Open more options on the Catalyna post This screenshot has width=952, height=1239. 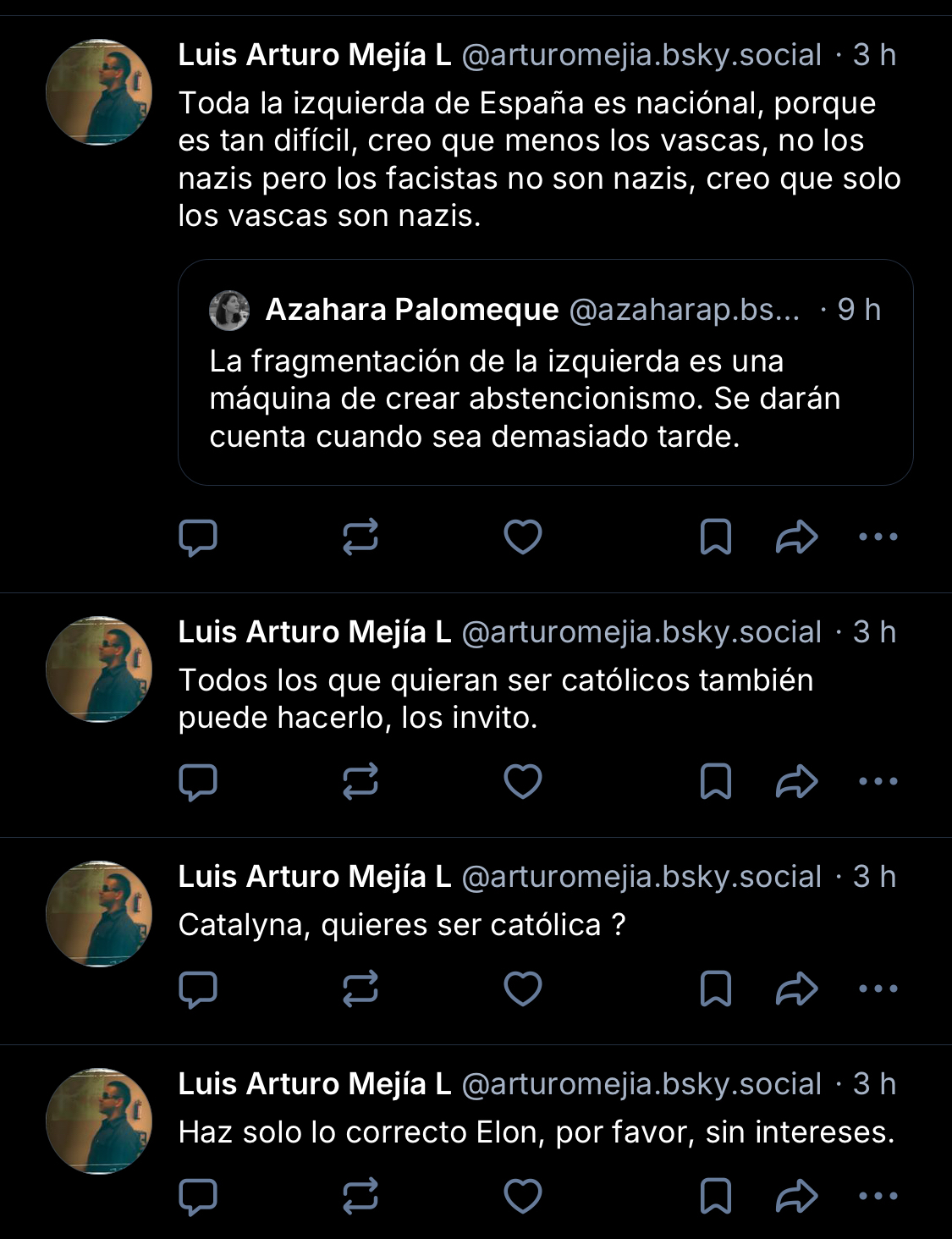click(878, 988)
